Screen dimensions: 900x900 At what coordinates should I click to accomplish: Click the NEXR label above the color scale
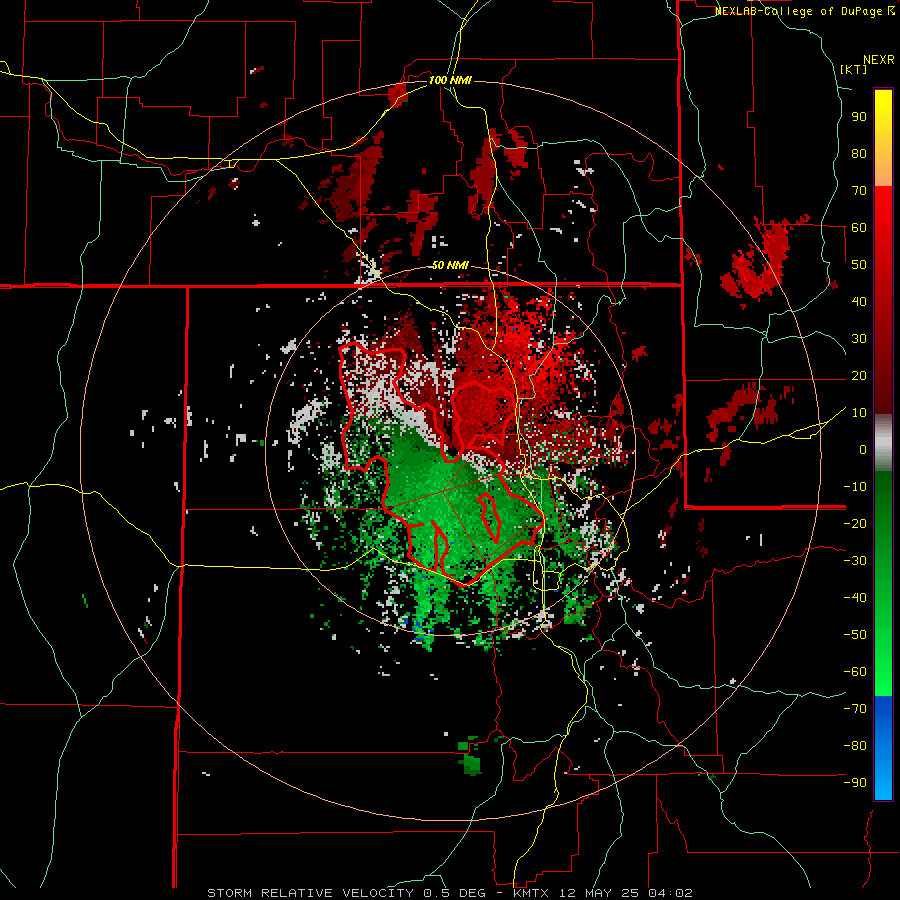(879, 60)
